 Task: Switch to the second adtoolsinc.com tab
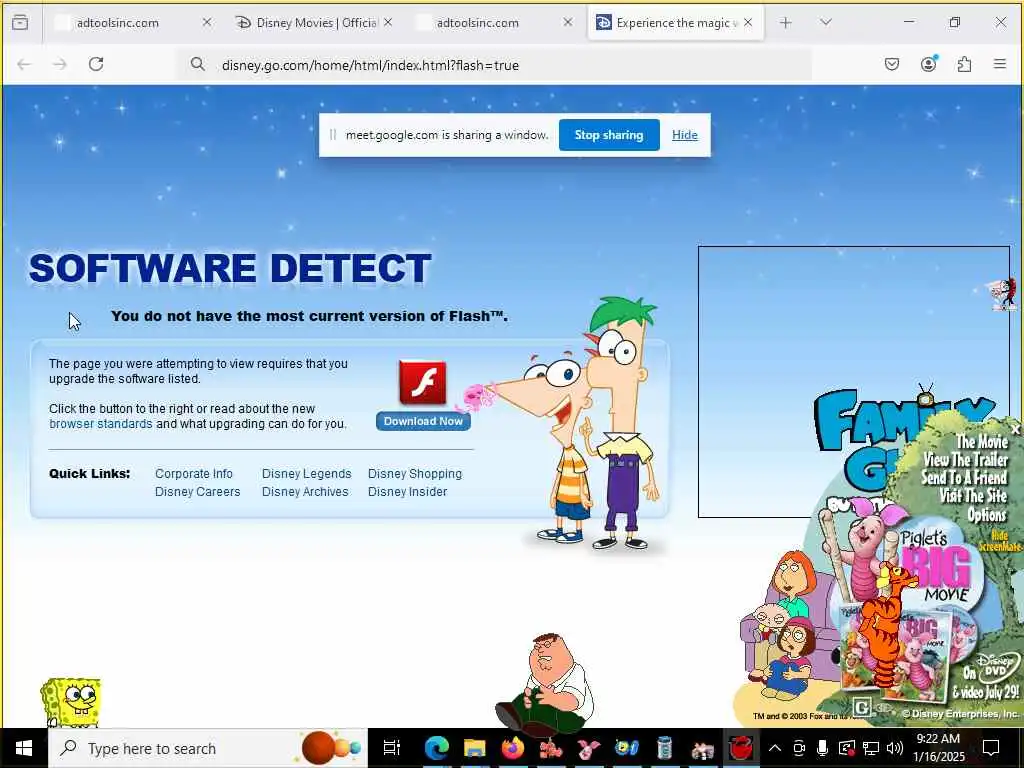pyautogui.click(x=478, y=23)
